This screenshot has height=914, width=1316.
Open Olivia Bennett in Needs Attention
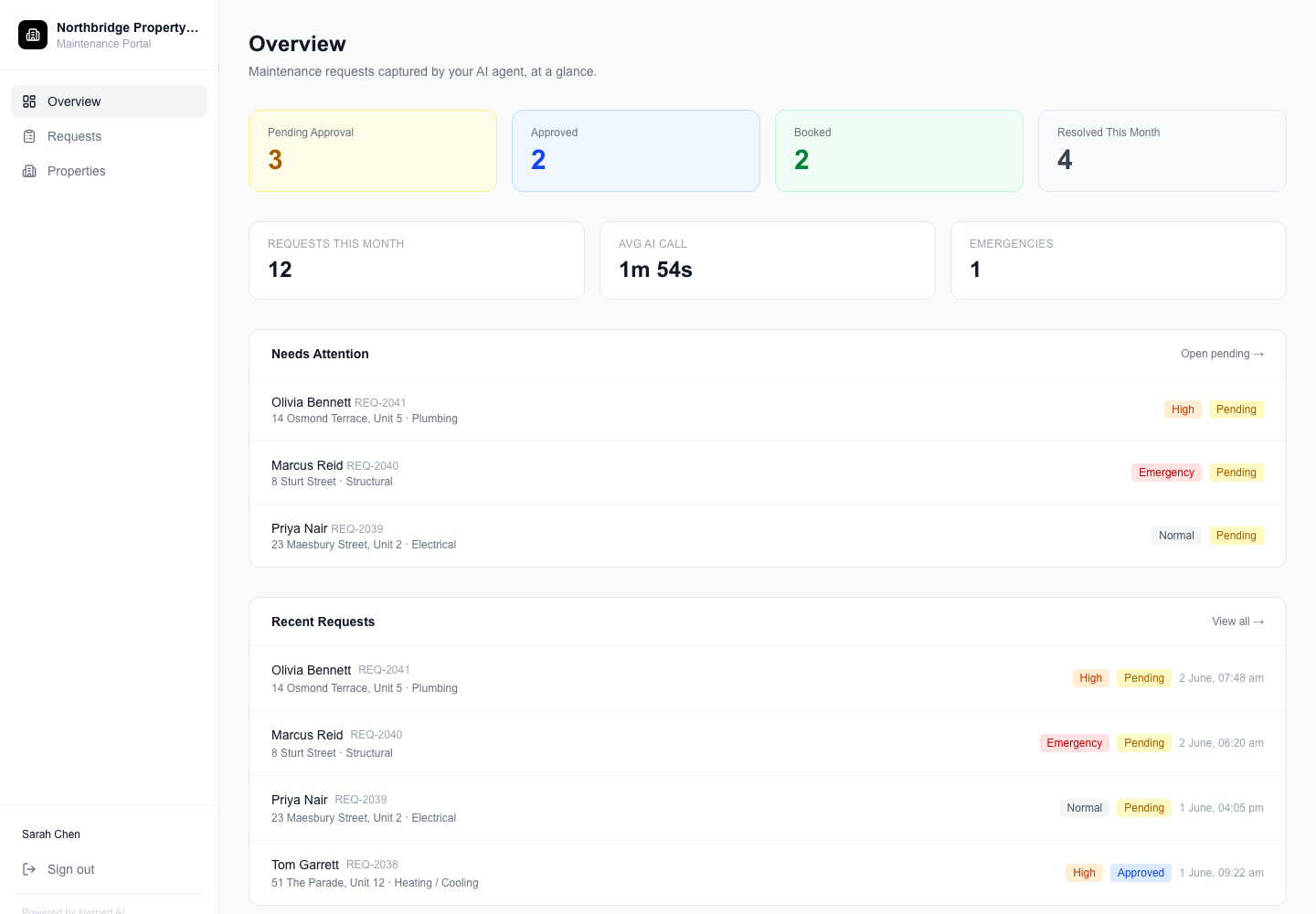pyautogui.click(x=768, y=409)
